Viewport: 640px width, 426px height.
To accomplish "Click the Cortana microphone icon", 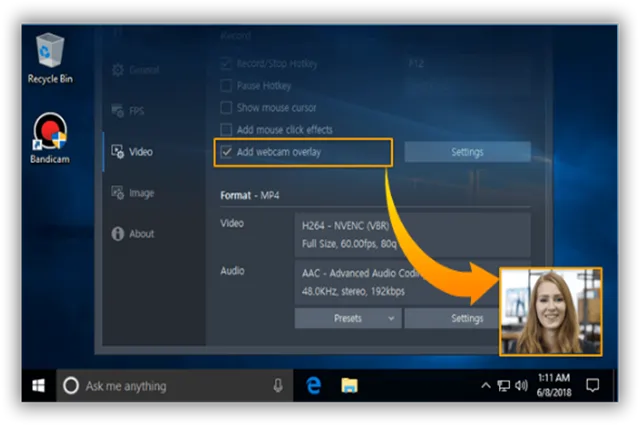I will (x=278, y=386).
